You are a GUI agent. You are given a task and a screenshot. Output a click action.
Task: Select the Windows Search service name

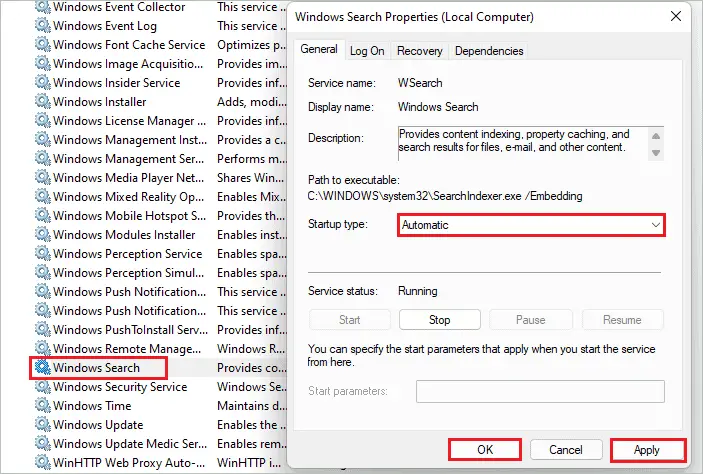pyautogui.click(x=96, y=368)
